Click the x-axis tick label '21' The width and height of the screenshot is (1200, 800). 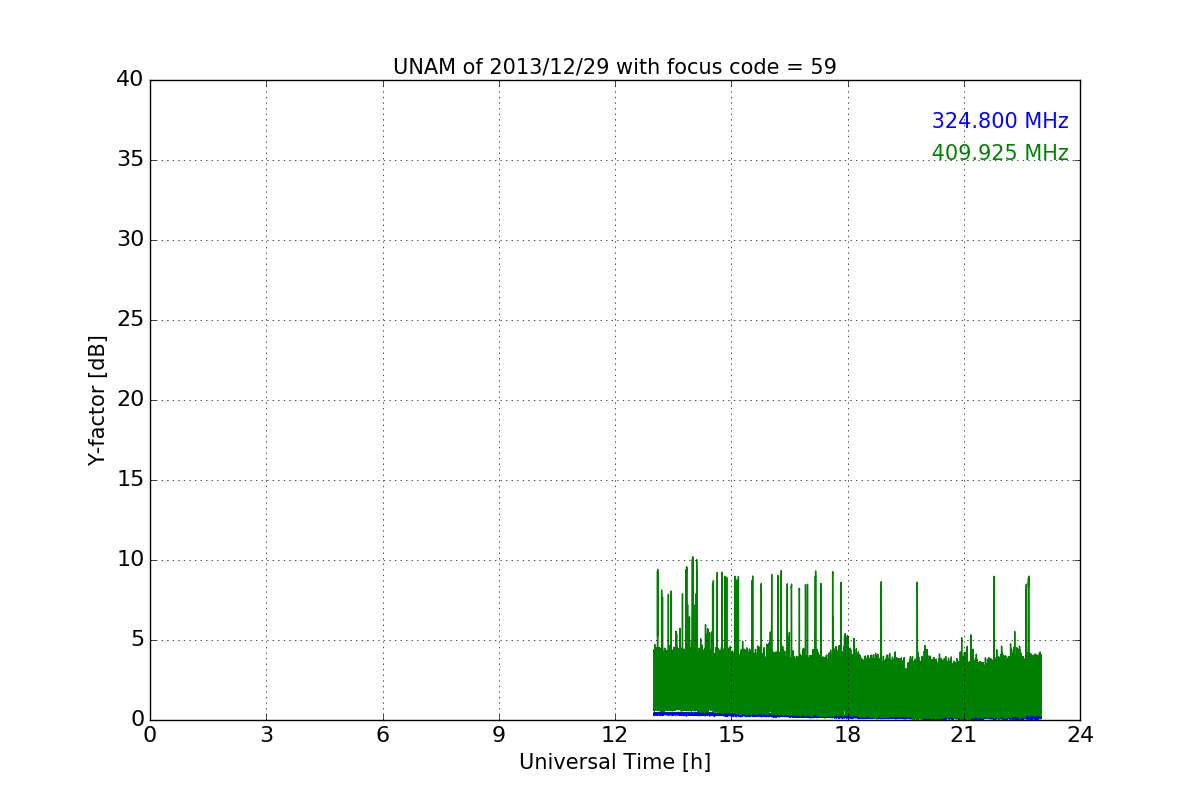click(964, 735)
